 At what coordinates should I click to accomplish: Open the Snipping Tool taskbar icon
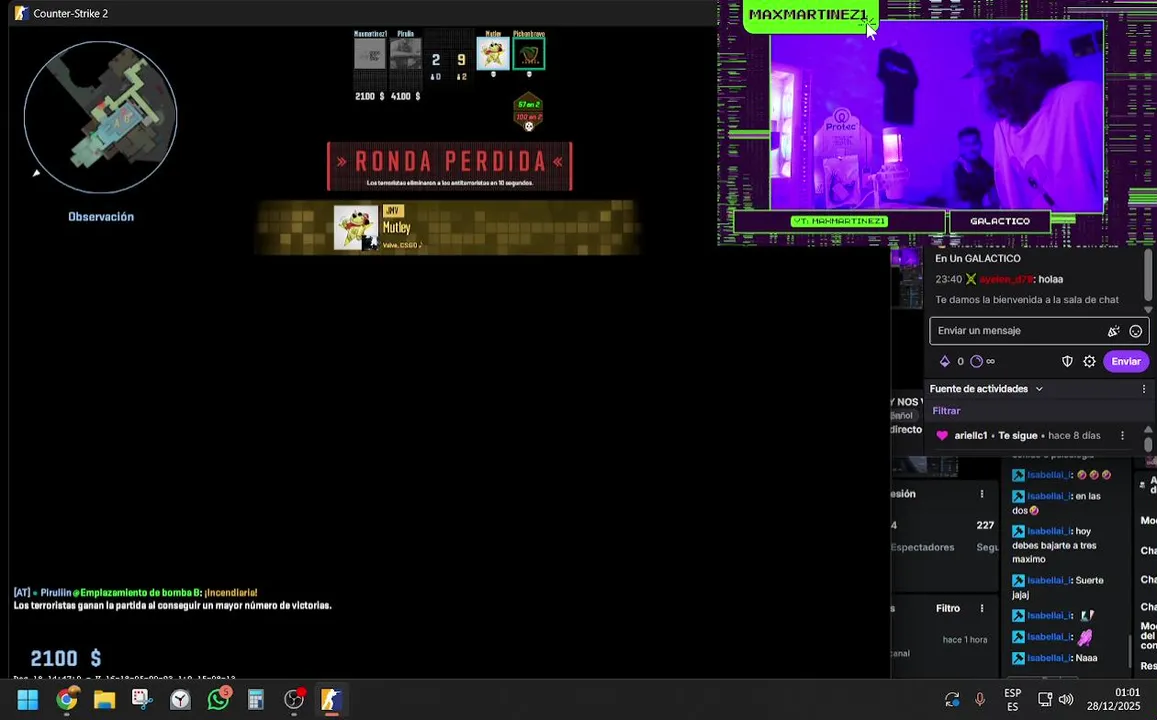142,699
